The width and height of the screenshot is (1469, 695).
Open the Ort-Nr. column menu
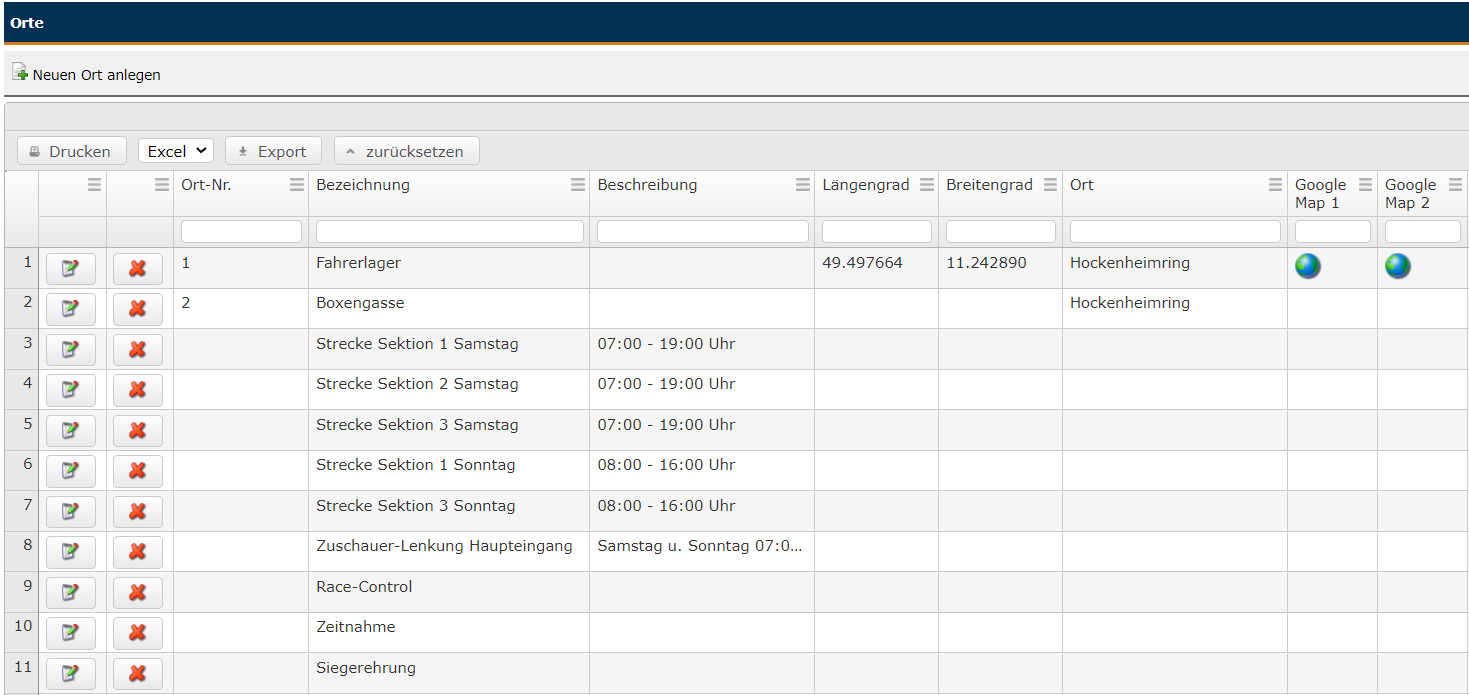[x=296, y=185]
